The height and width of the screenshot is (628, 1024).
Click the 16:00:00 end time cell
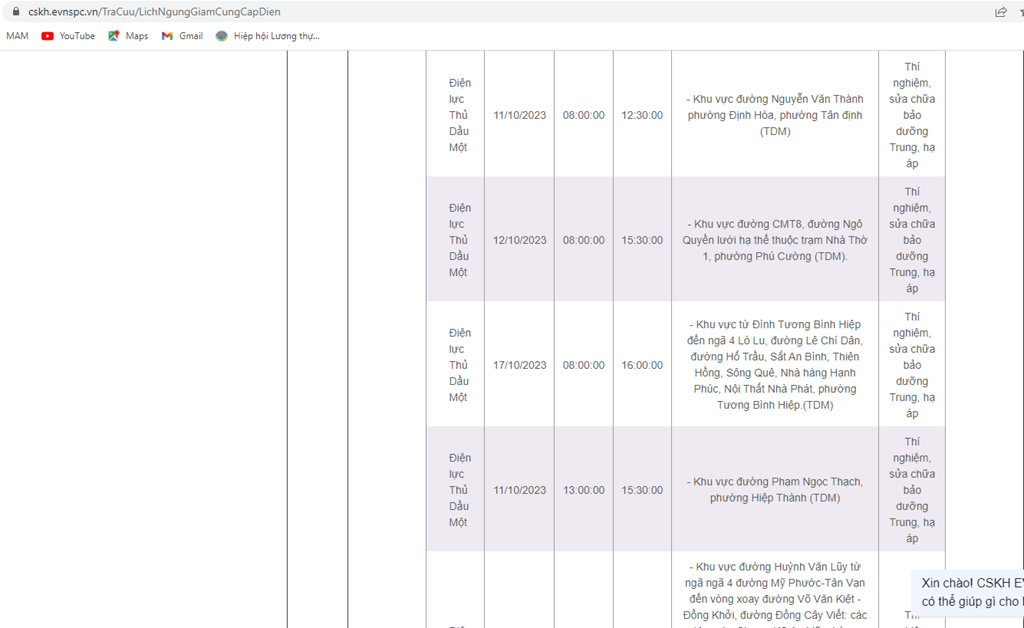642,365
